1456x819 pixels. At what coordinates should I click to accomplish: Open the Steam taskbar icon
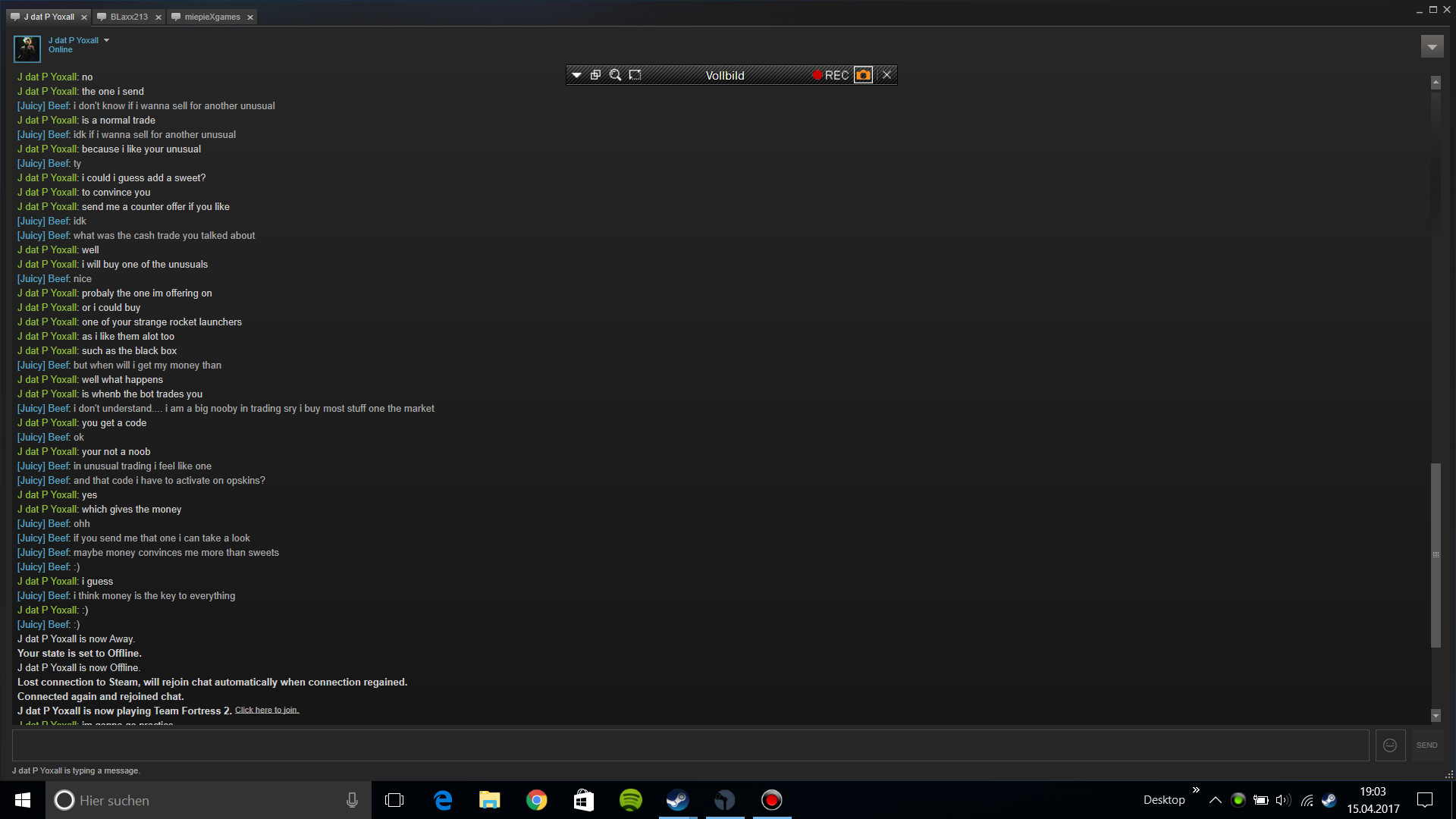point(677,800)
